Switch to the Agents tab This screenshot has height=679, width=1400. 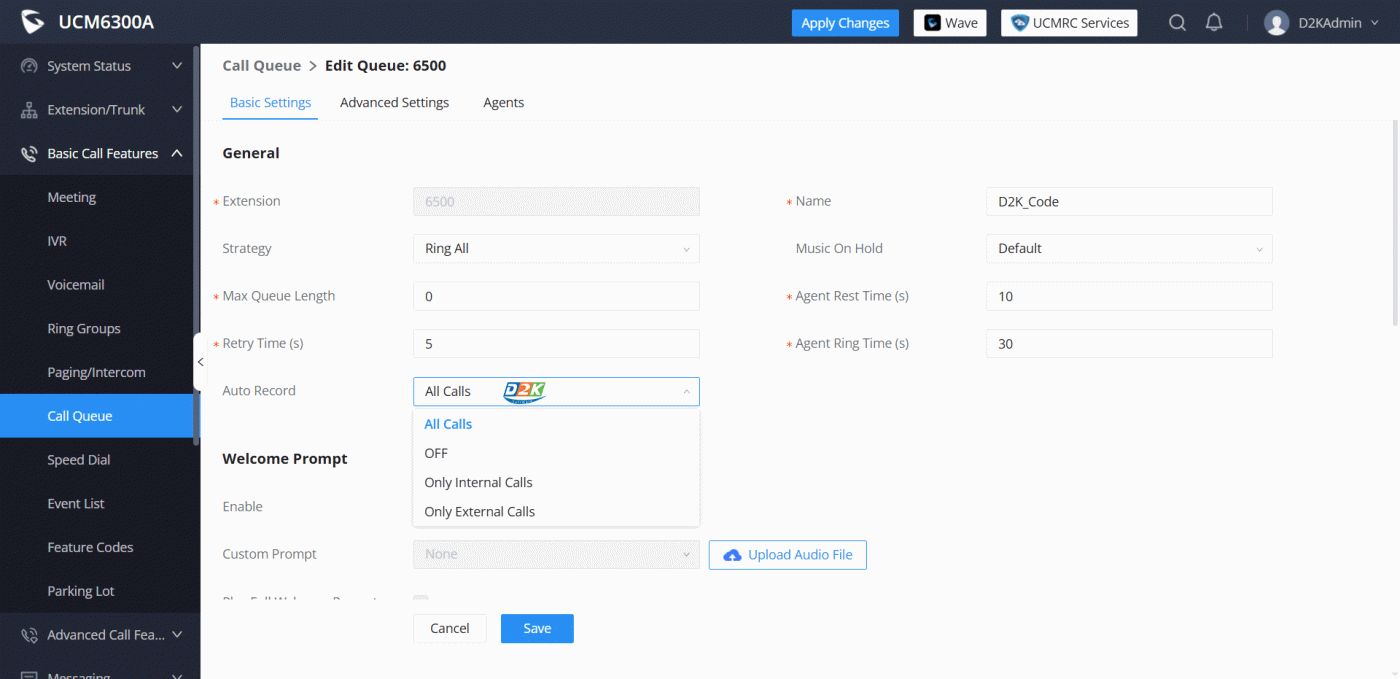[x=503, y=103]
